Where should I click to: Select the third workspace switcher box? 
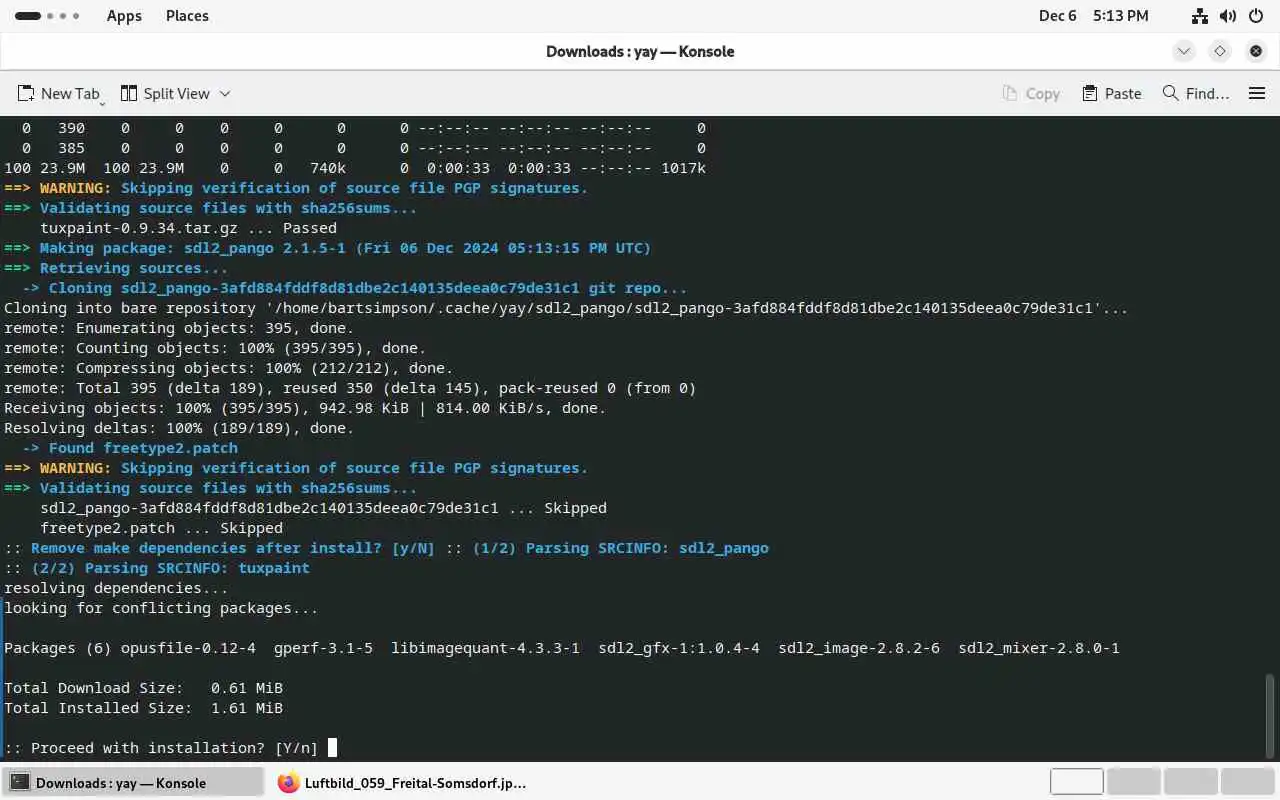coord(1190,782)
